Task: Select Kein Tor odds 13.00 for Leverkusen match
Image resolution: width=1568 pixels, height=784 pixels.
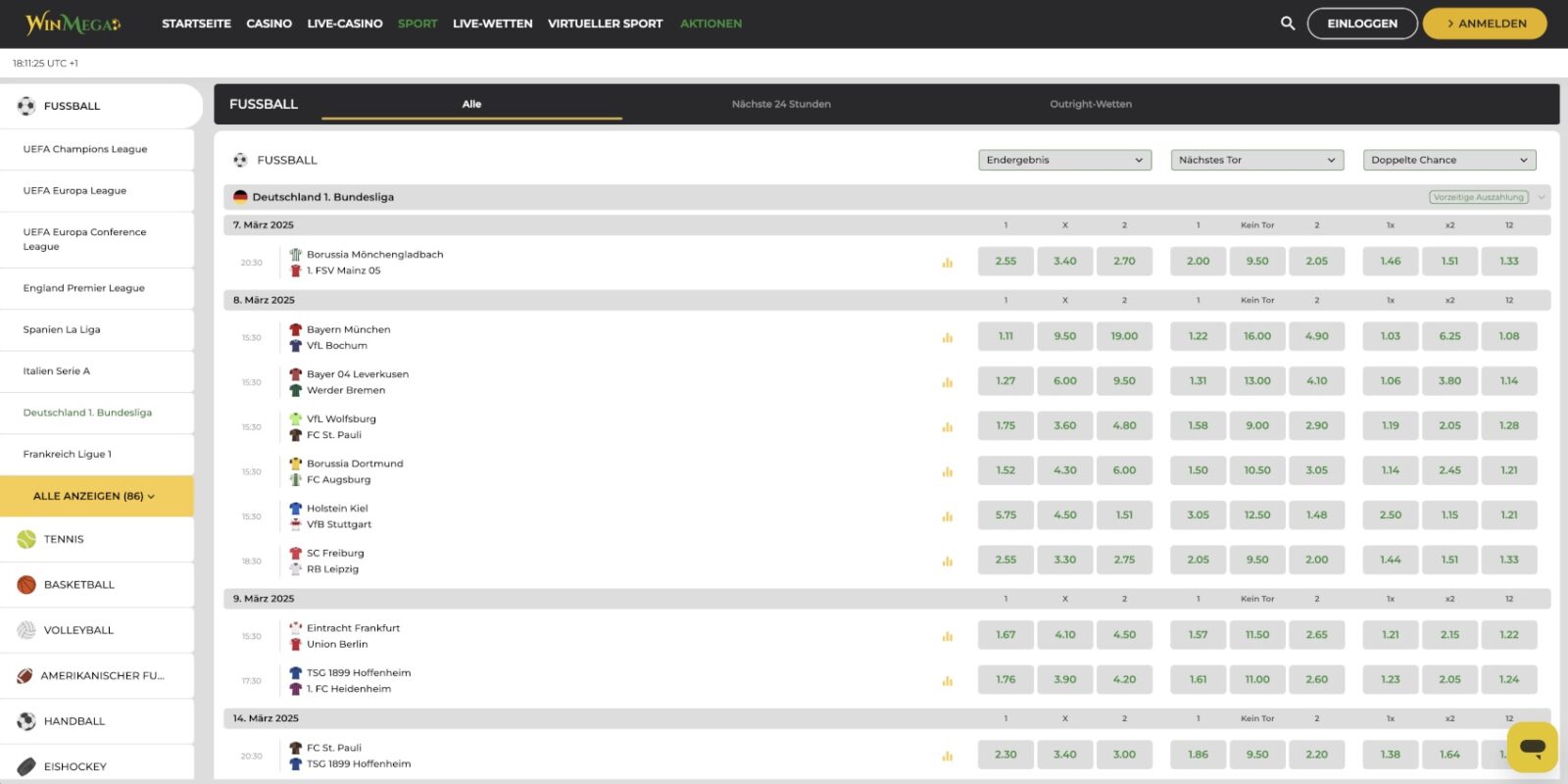Action: (x=1257, y=381)
